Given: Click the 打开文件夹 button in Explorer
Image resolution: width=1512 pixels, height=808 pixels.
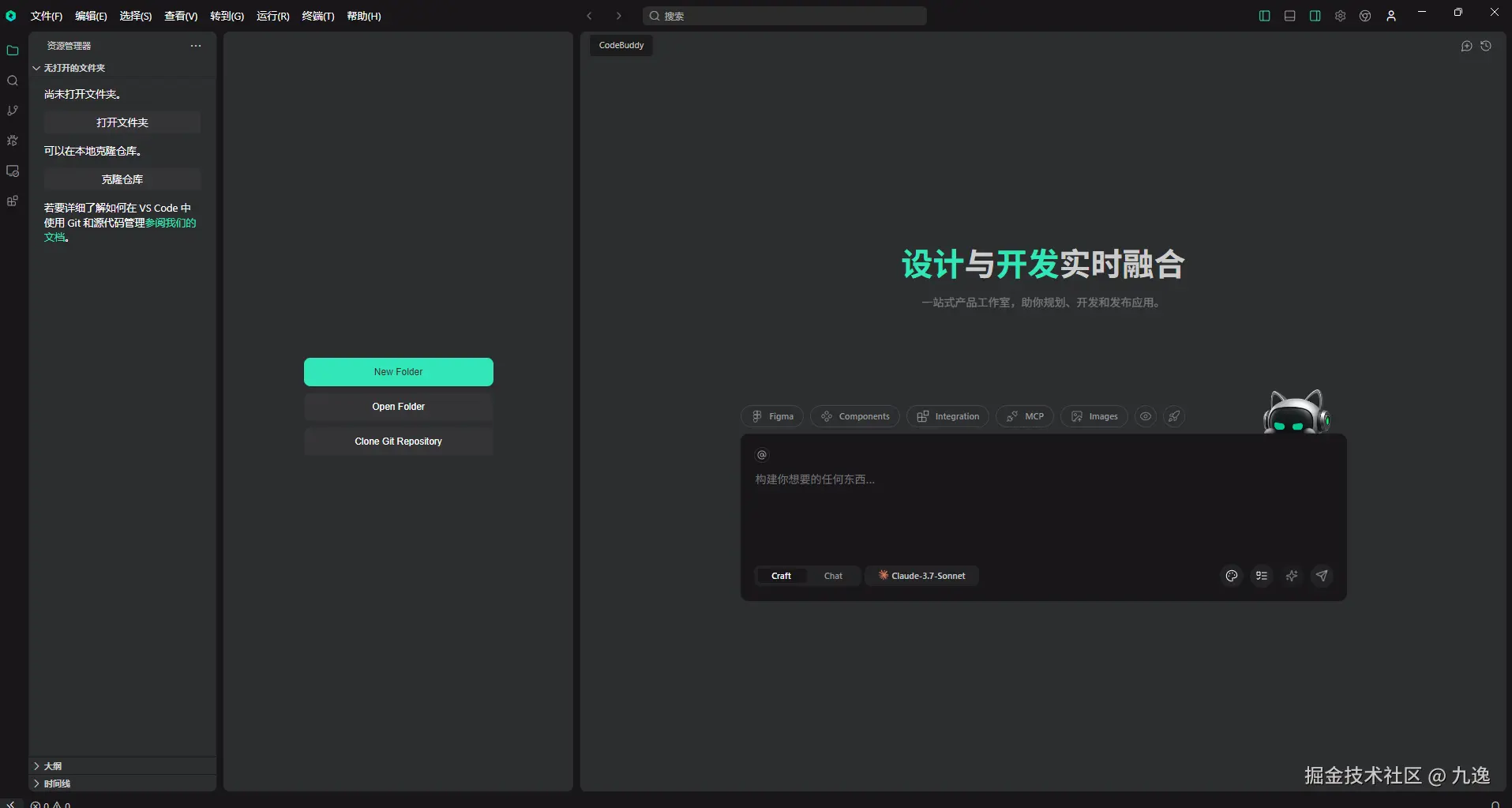Looking at the screenshot, I should click(x=122, y=122).
